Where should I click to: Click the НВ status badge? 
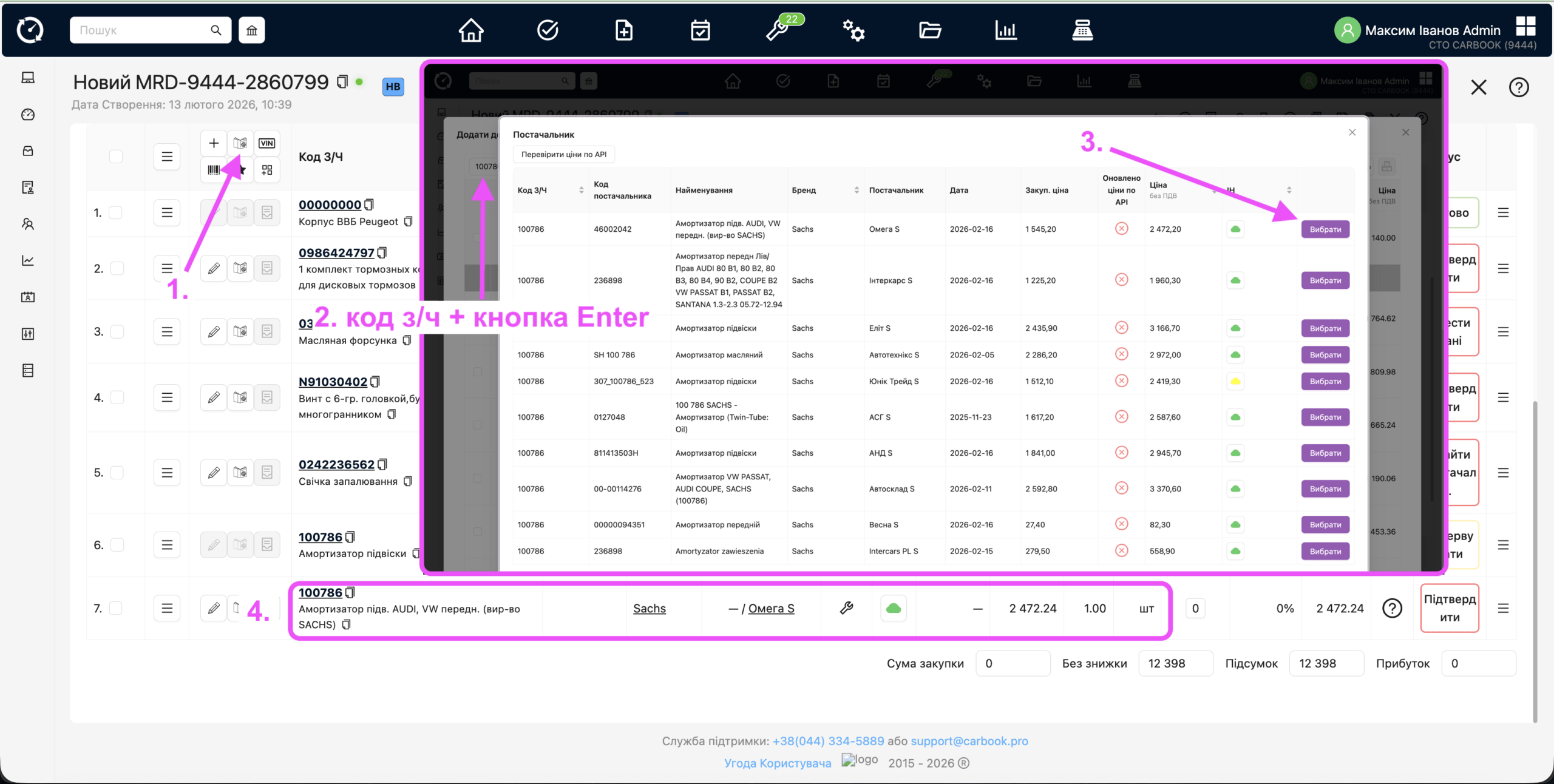coord(393,86)
